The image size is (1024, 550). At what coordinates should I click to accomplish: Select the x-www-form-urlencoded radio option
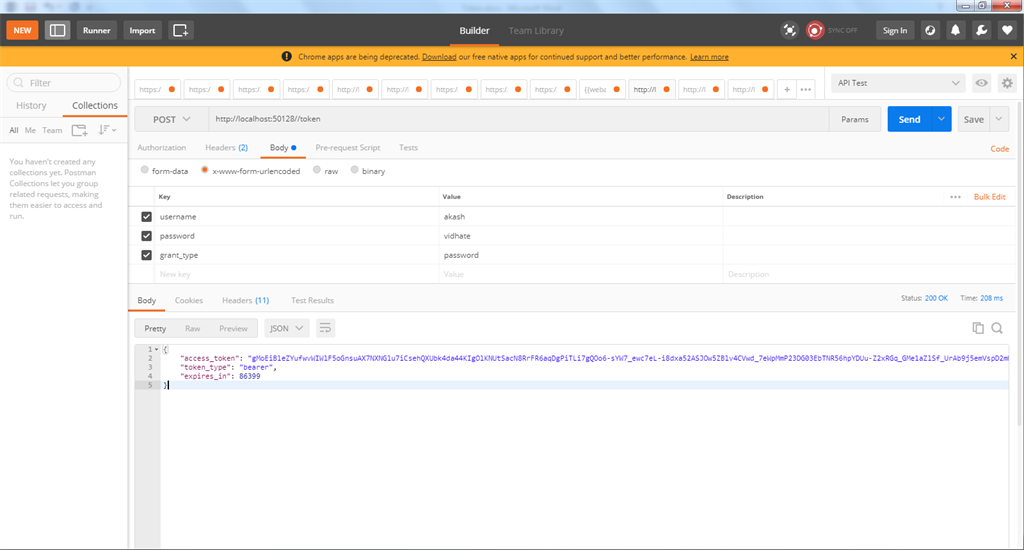[204, 170]
